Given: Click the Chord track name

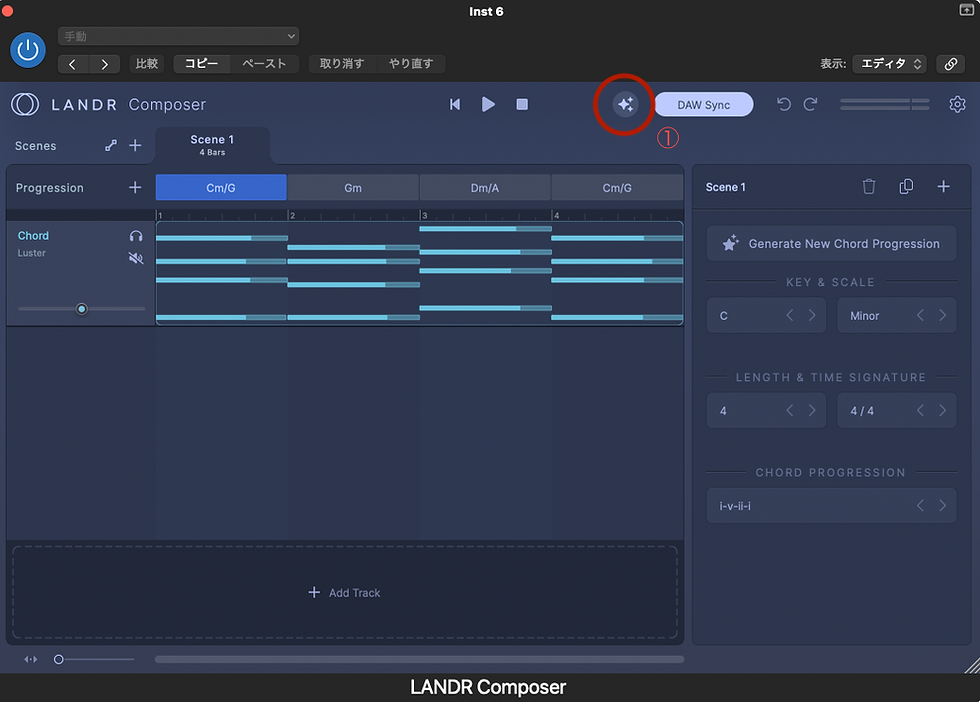Looking at the screenshot, I should coord(33,236).
